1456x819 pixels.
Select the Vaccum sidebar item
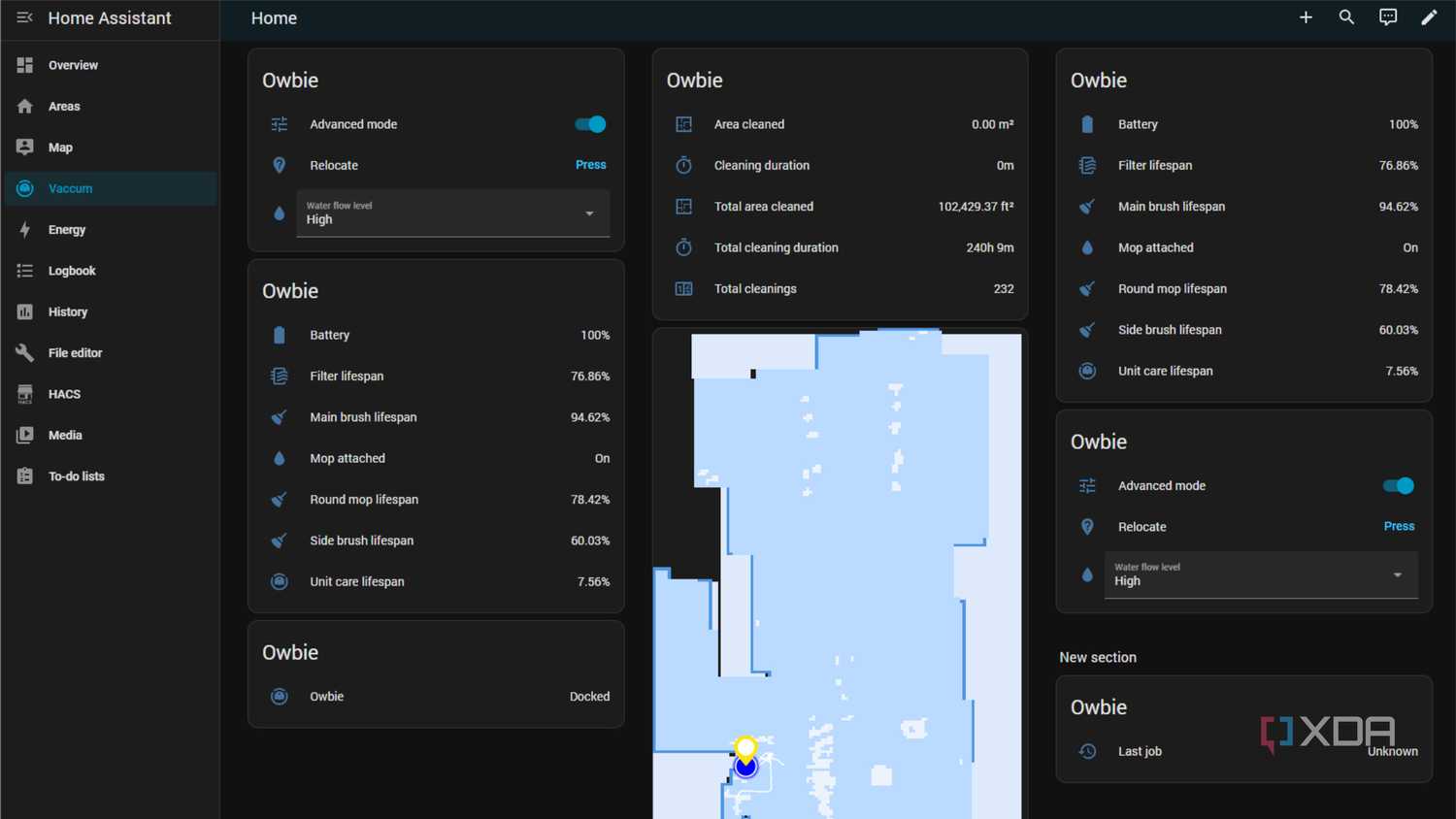click(110, 188)
